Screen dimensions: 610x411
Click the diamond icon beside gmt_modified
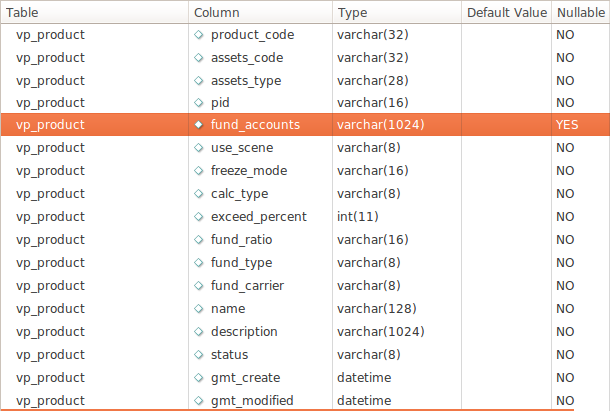(x=198, y=400)
